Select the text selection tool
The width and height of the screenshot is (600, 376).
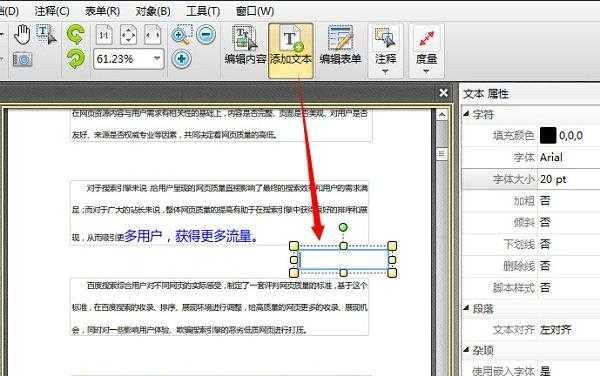[46, 34]
